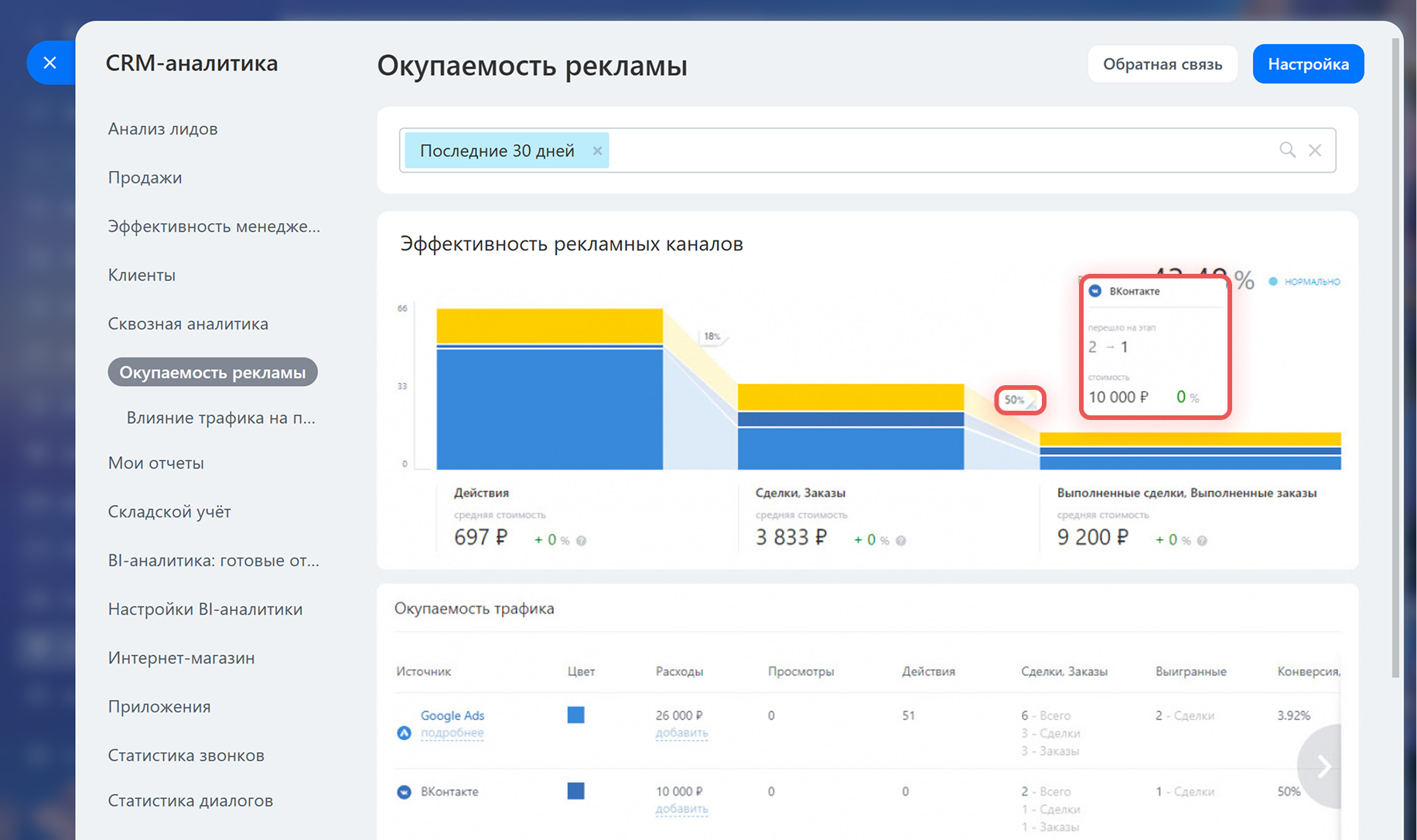
Task: Open 'BI-аналитика: готовые от...' section
Action: pos(213,561)
